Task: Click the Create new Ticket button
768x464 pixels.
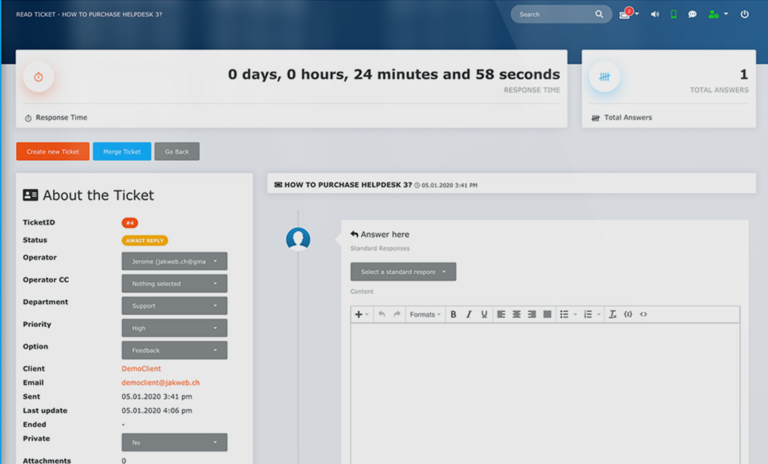Action: coord(53,151)
